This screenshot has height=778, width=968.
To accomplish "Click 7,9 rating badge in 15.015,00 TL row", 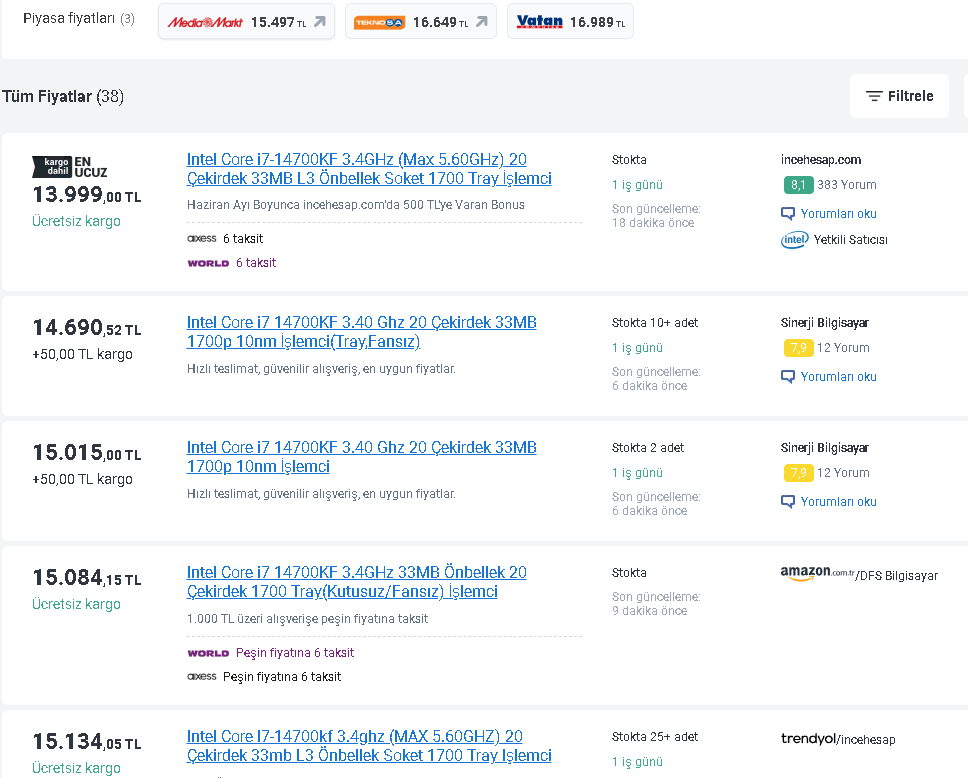I will 798,472.
